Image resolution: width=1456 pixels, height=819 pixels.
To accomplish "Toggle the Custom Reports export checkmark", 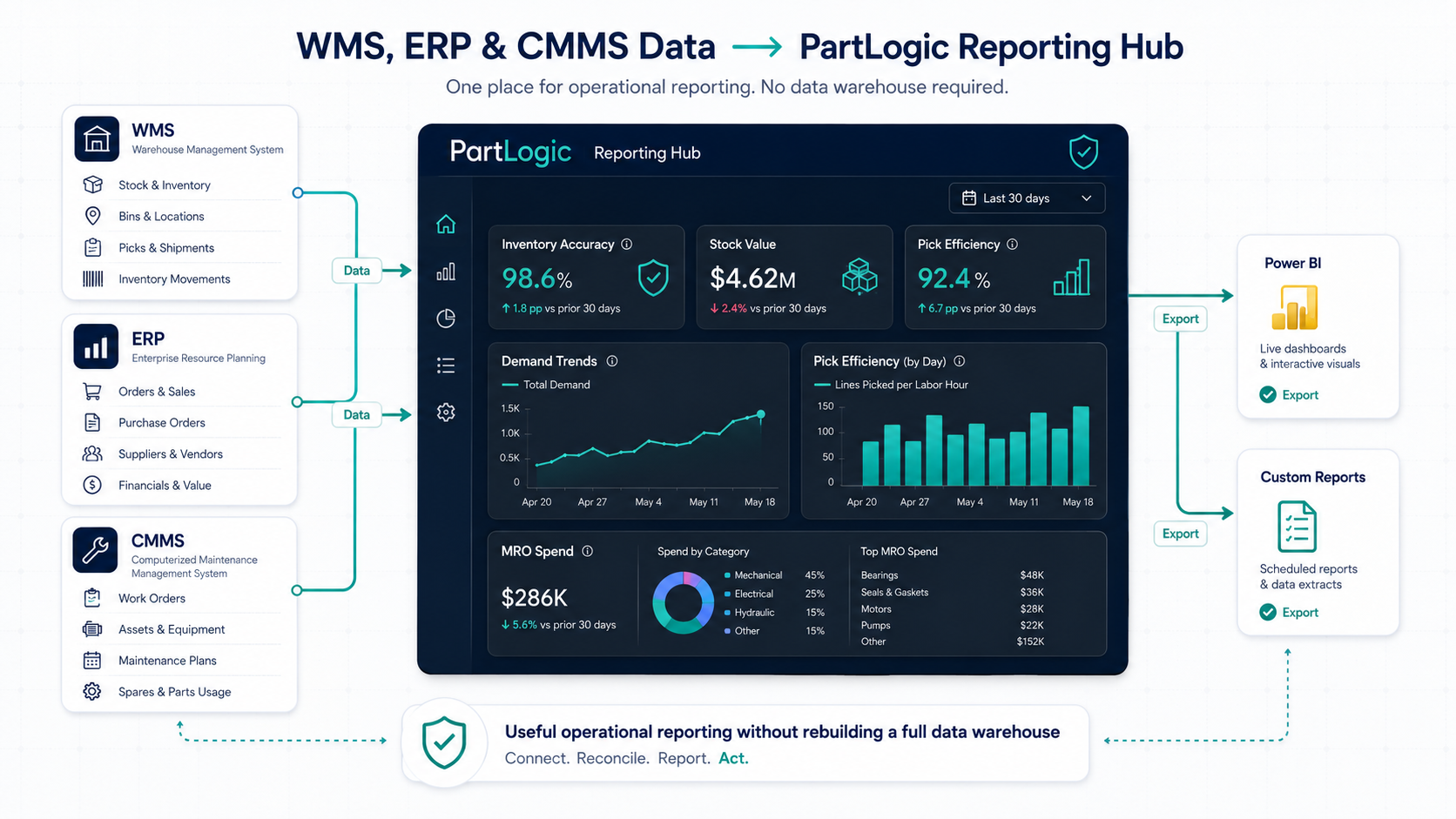I will [x=1268, y=613].
